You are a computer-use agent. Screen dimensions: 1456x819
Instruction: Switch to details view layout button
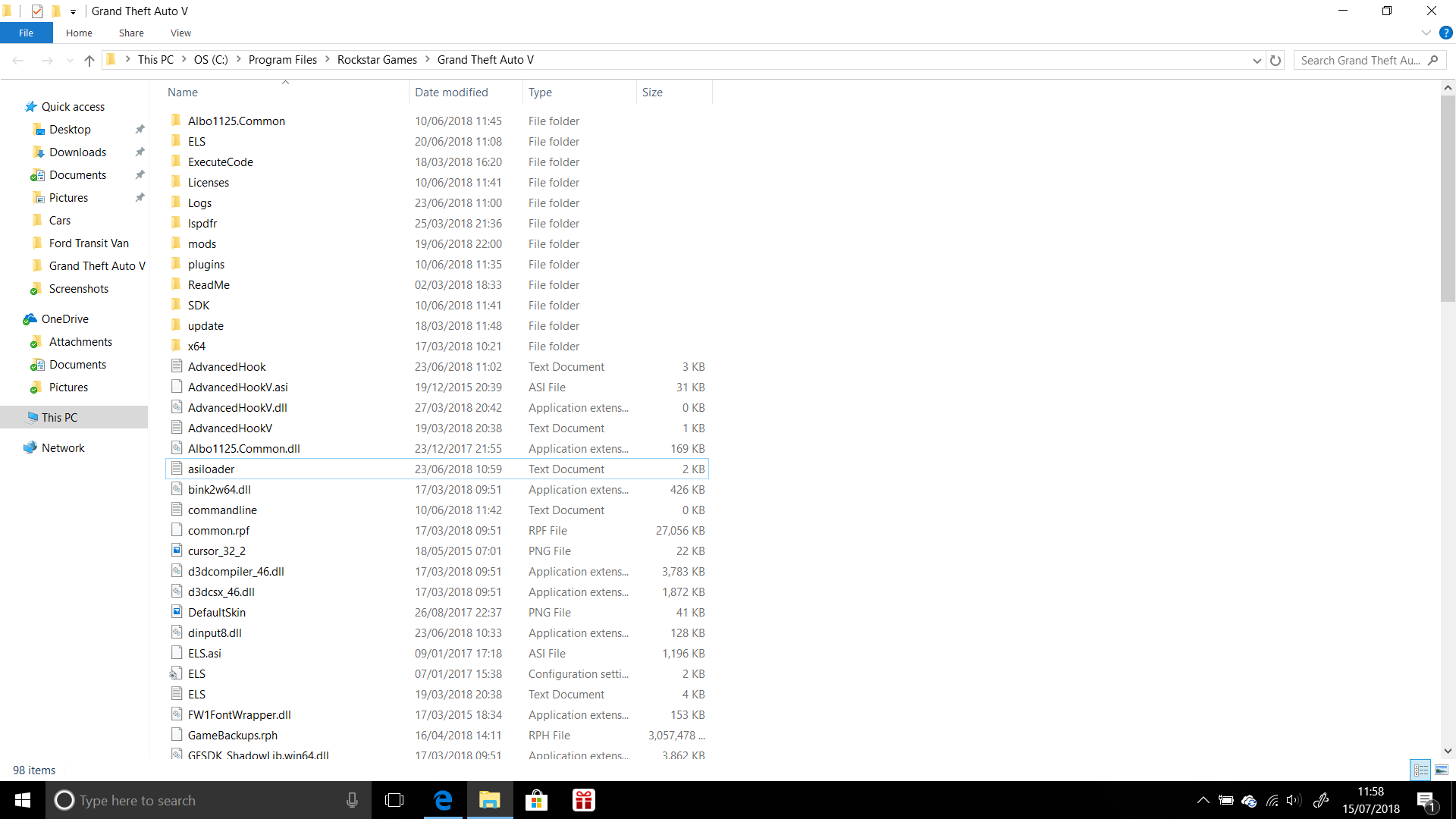[x=1420, y=770]
